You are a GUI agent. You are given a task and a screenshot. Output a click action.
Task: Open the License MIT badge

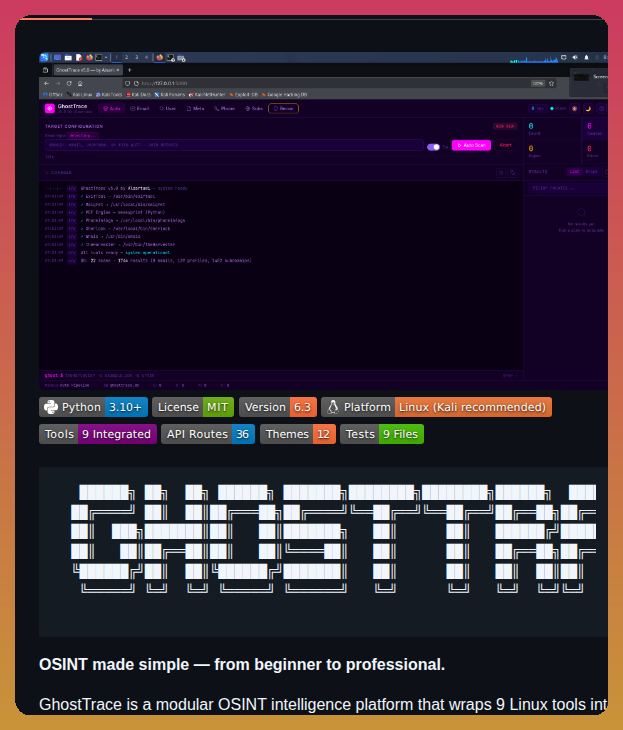[x=193, y=407]
